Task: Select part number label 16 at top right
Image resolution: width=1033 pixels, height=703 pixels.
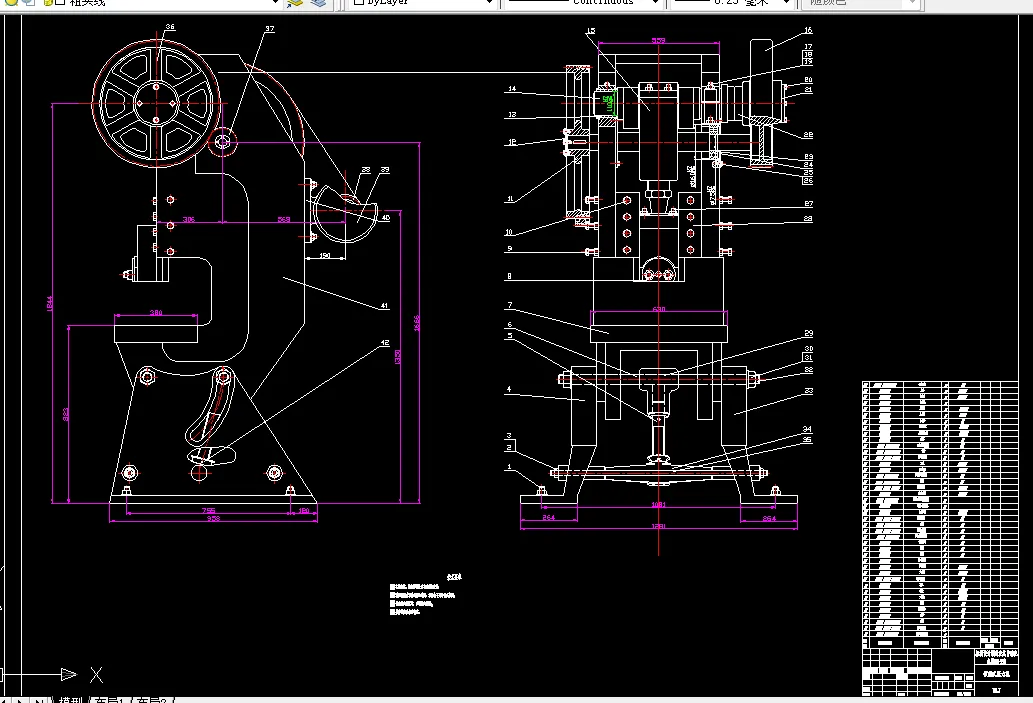Action: pos(808,30)
